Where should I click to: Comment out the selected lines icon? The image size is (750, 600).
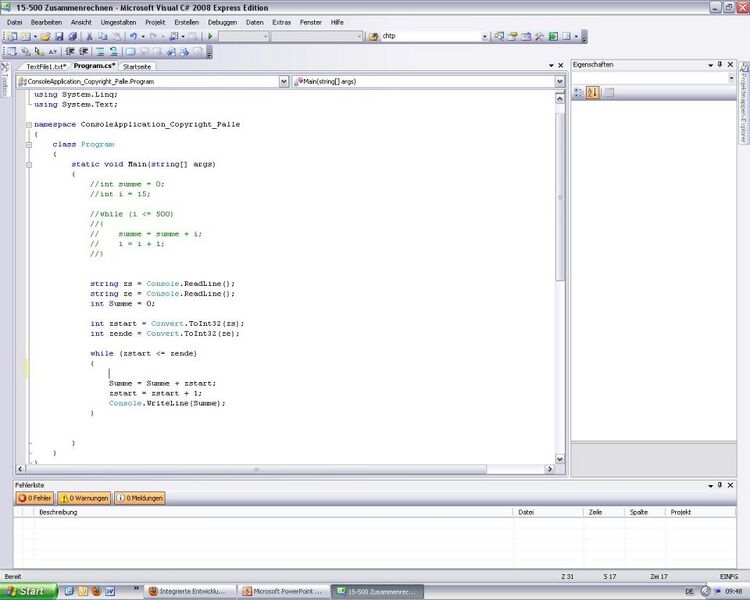pos(100,52)
